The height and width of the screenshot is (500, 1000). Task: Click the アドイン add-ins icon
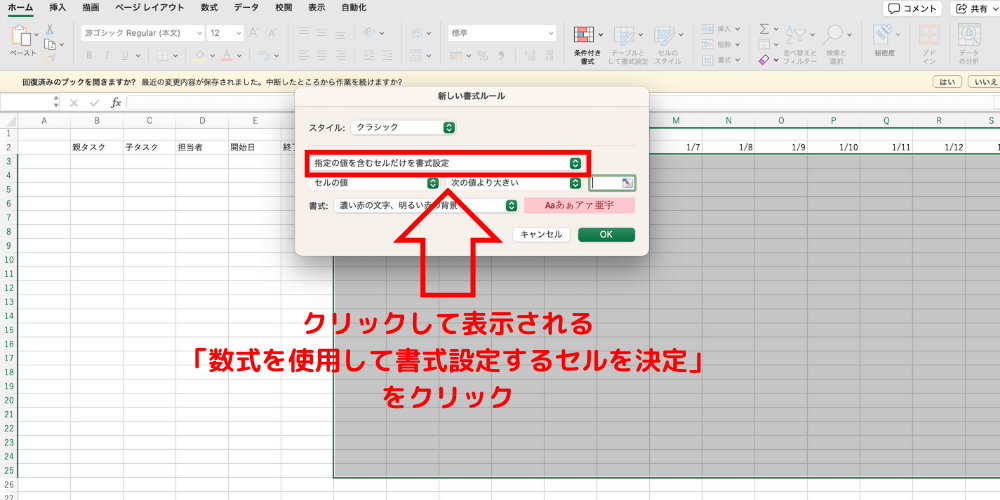[x=929, y=36]
